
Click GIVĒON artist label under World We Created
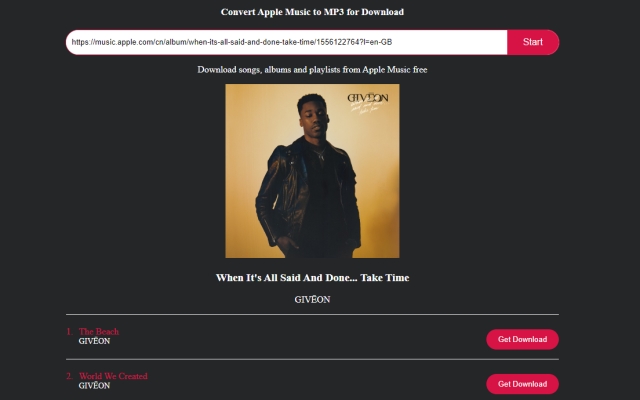click(x=94, y=386)
